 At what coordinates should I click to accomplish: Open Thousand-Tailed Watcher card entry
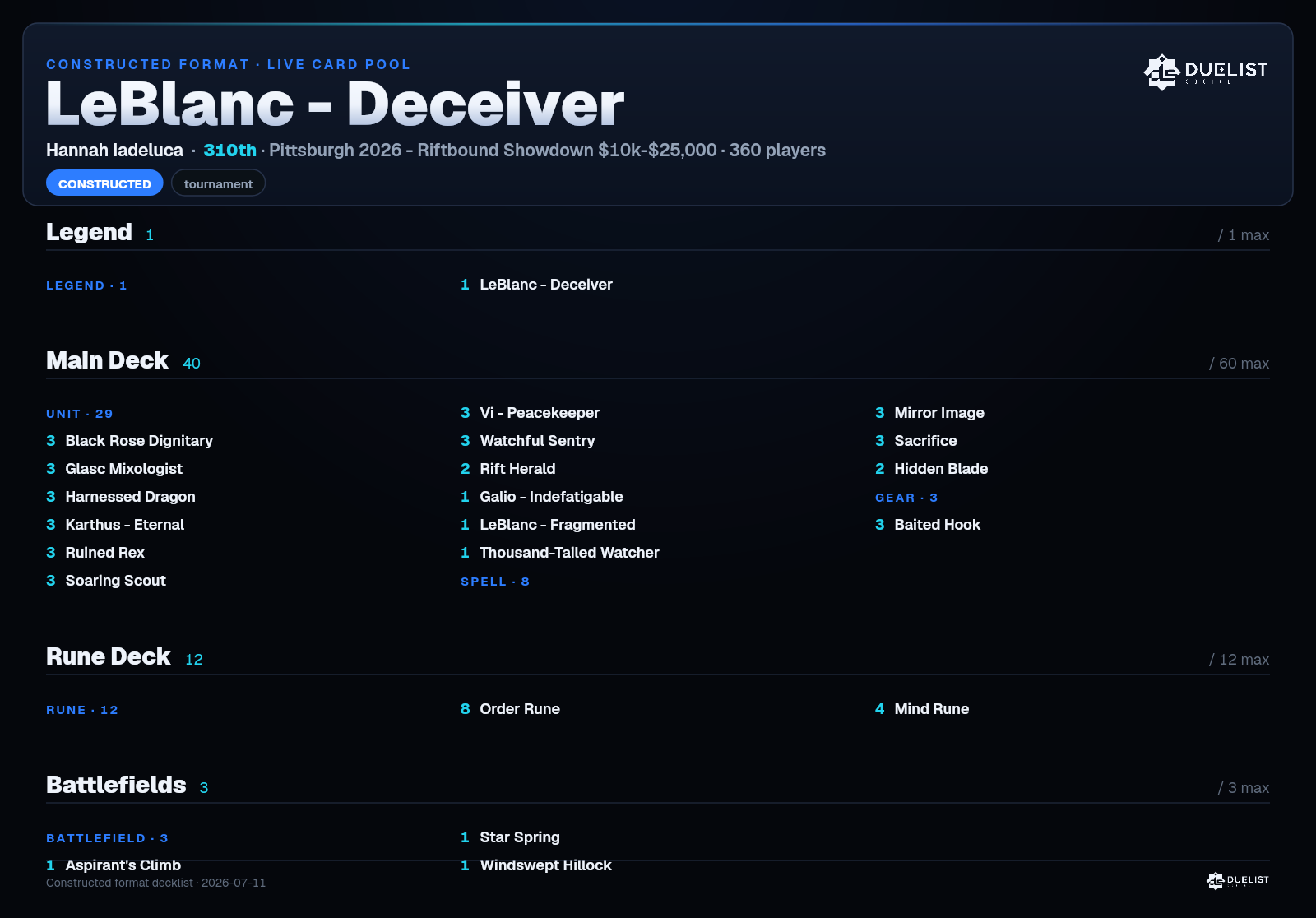coord(559,553)
